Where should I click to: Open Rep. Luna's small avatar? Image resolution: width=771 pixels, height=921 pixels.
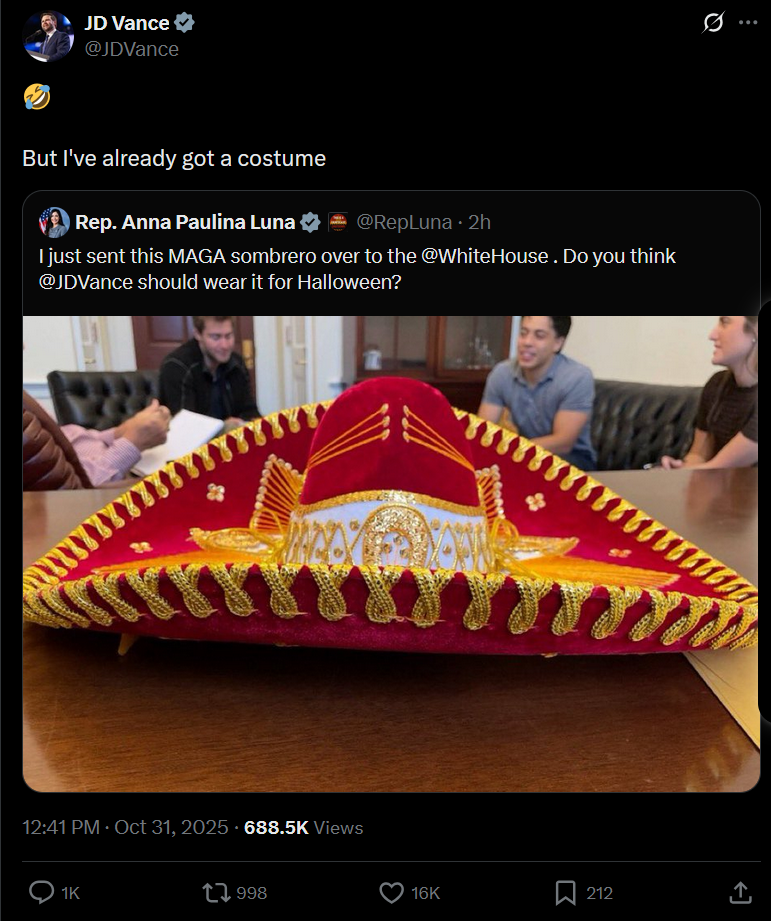[54, 222]
